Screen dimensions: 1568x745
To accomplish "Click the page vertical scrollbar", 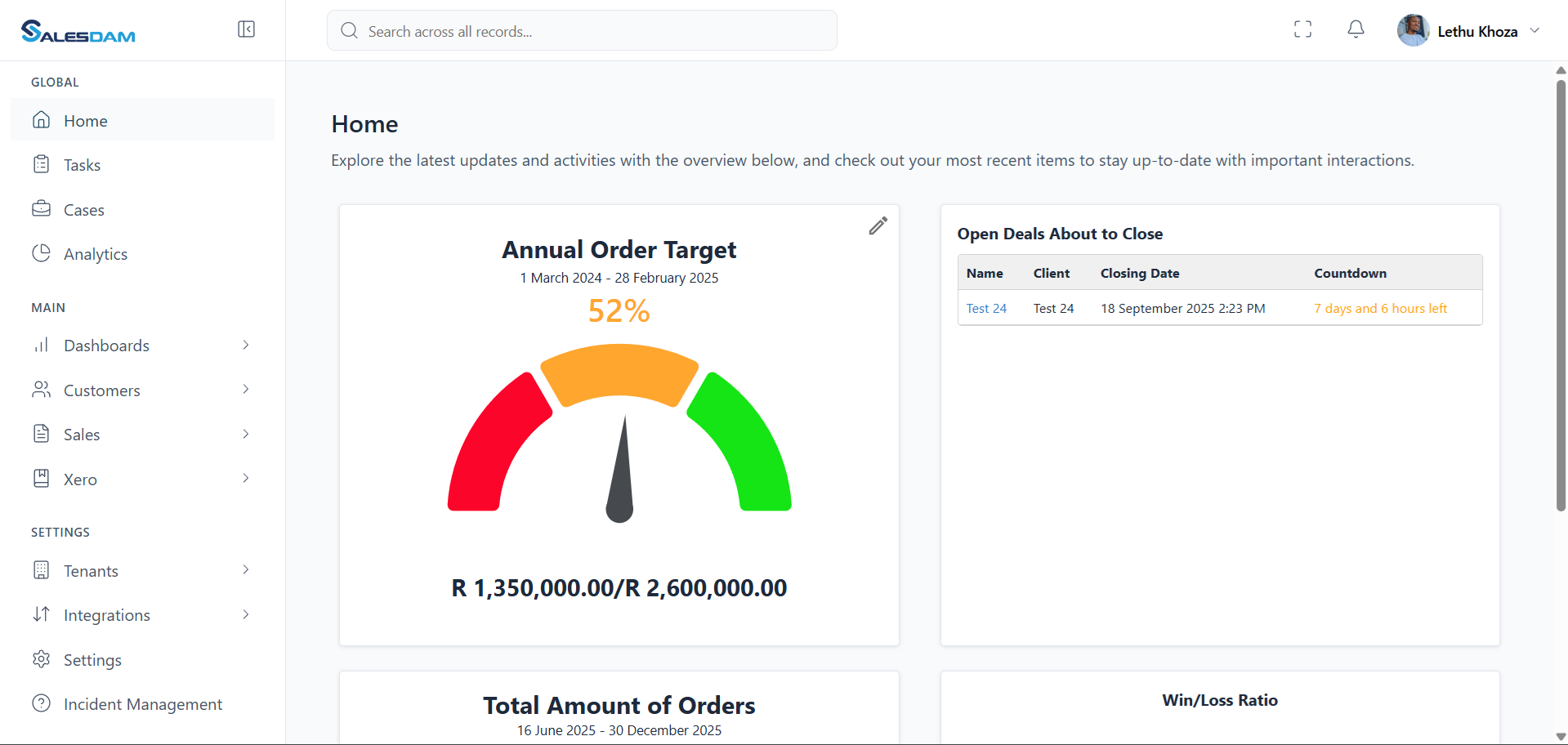I will 1561,294.
